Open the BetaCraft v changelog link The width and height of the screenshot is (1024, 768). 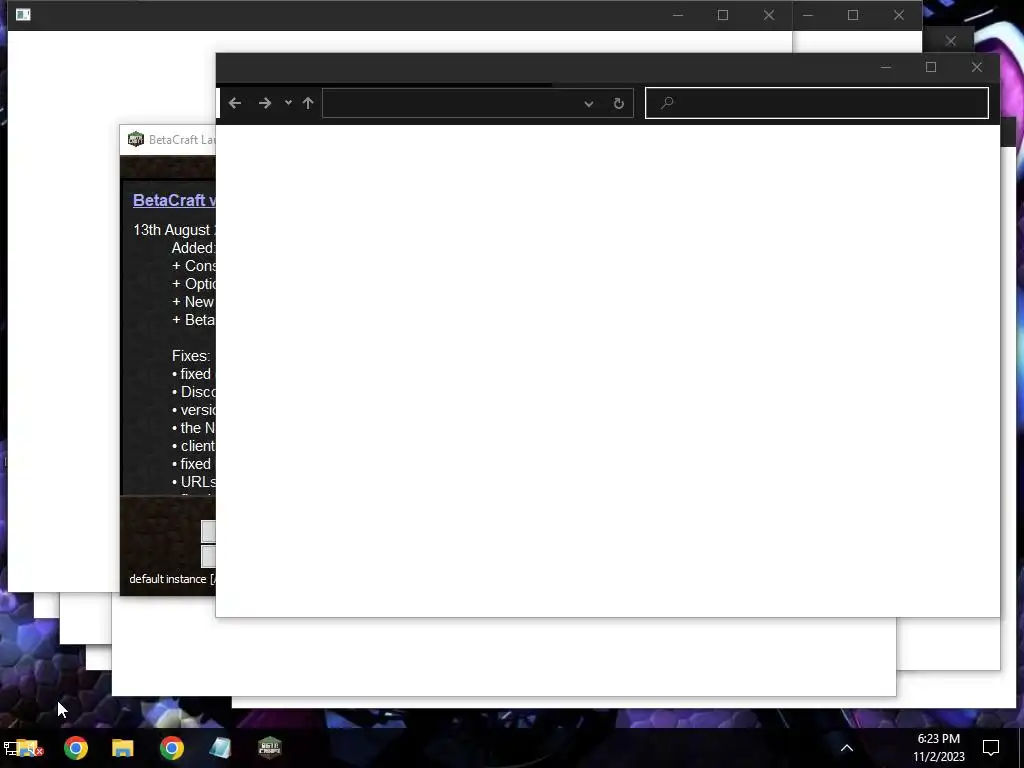(x=174, y=200)
